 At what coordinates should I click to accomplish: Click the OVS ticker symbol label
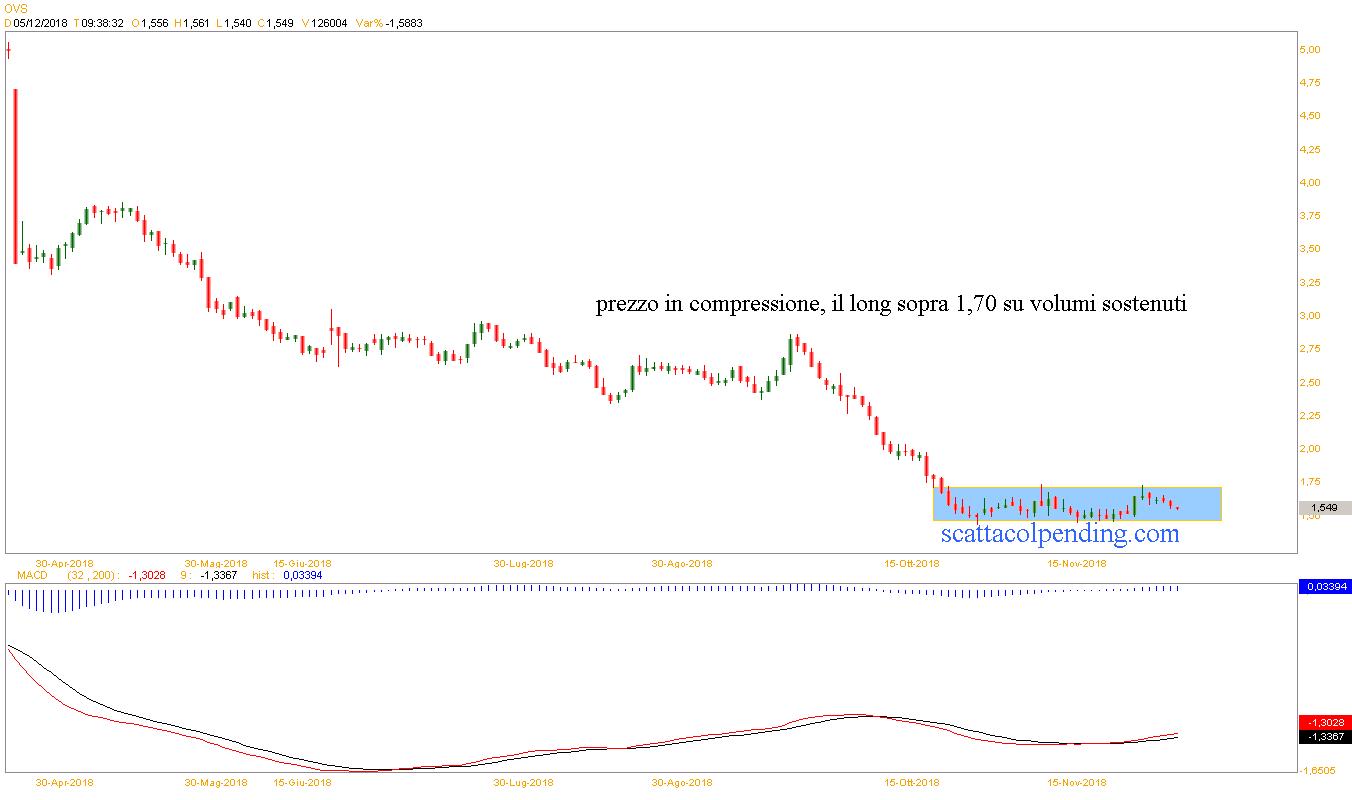[x=14, y=8]
